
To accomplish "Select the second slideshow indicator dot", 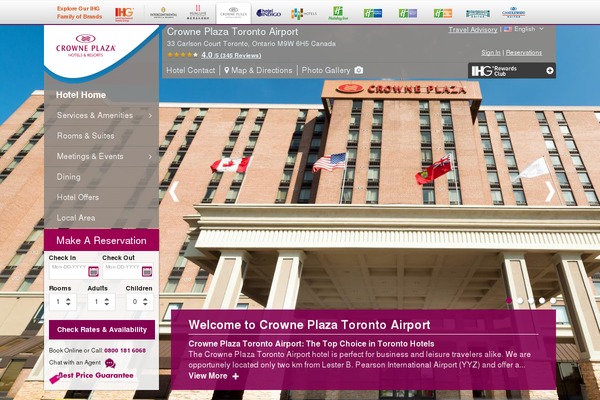I will pos(520,300).
